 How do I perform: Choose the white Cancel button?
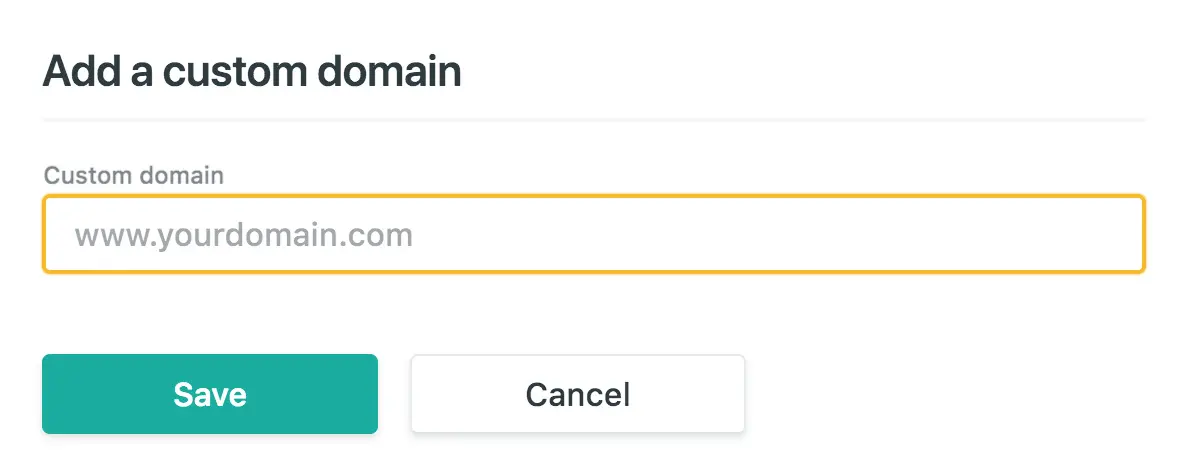point(578,394)
